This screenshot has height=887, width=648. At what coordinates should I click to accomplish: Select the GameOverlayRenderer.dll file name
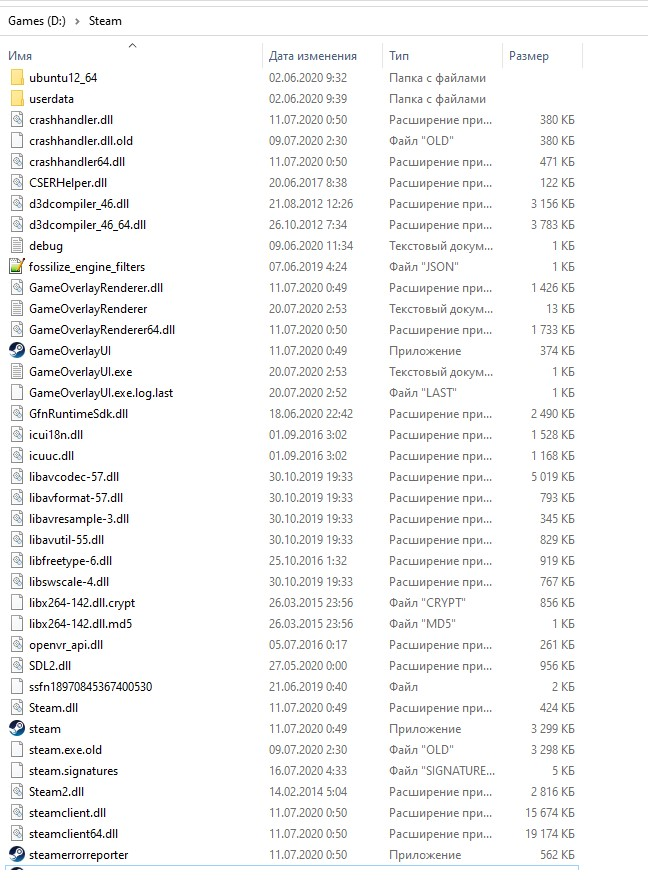tap(96, 287)
